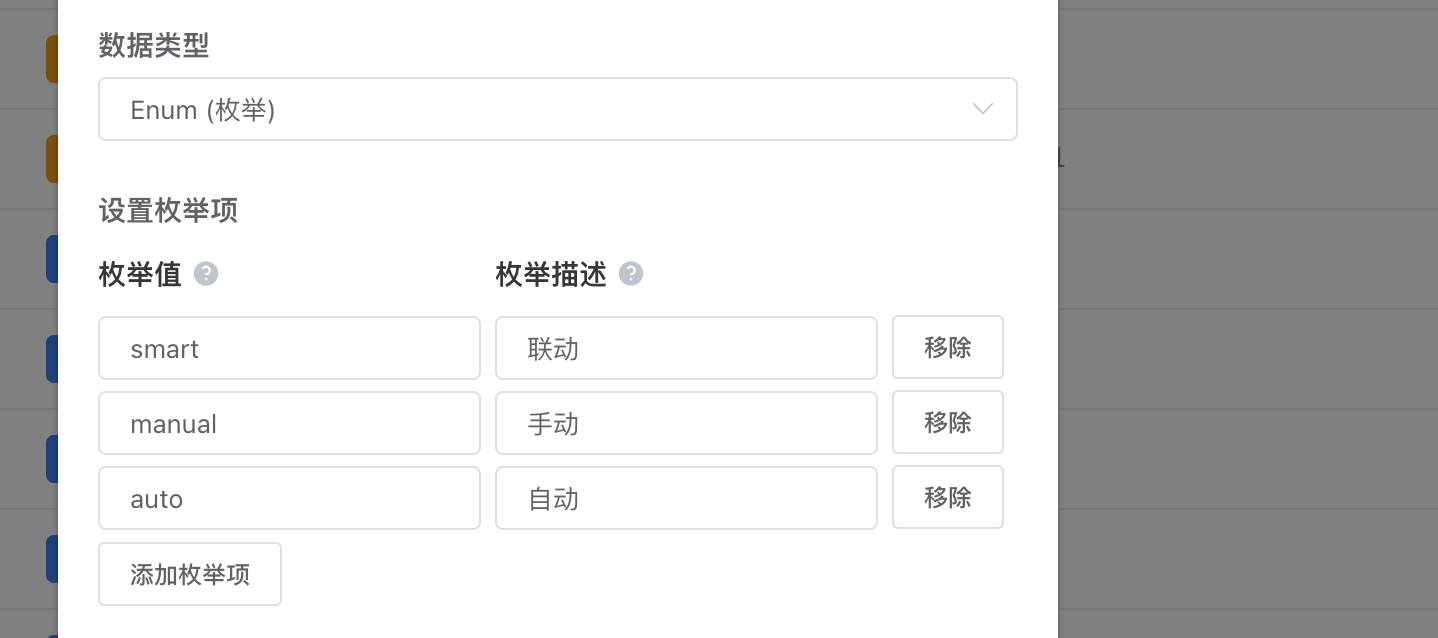Click the 设置枚举项 section label
1438x638 pixels.
point(168,211)
